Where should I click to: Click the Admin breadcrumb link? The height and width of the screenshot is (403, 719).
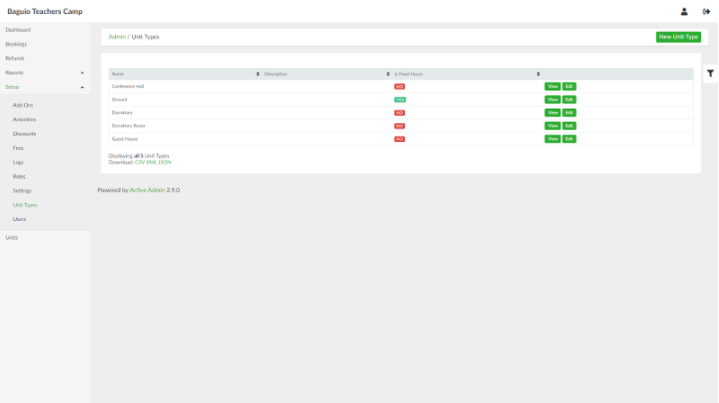pos(117,37)
